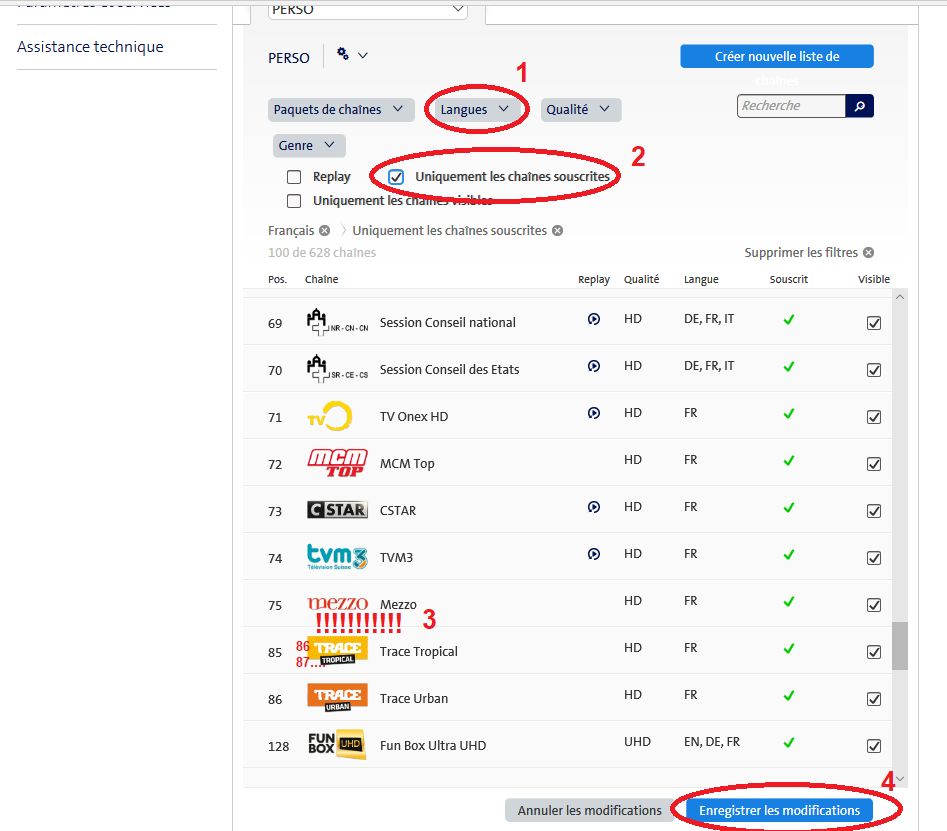Click the Fun Box UHD channel logo
Screen dimensions: 947x831
coord(336,745)
